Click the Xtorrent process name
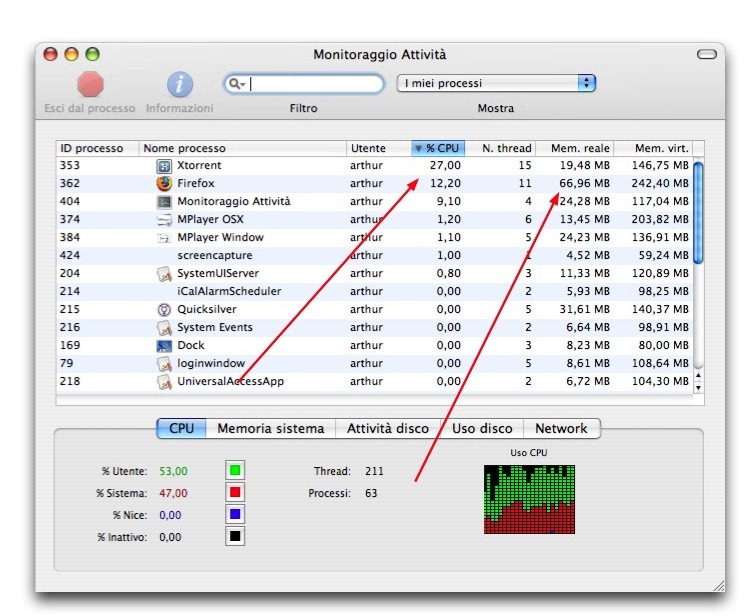 (199, 166)
